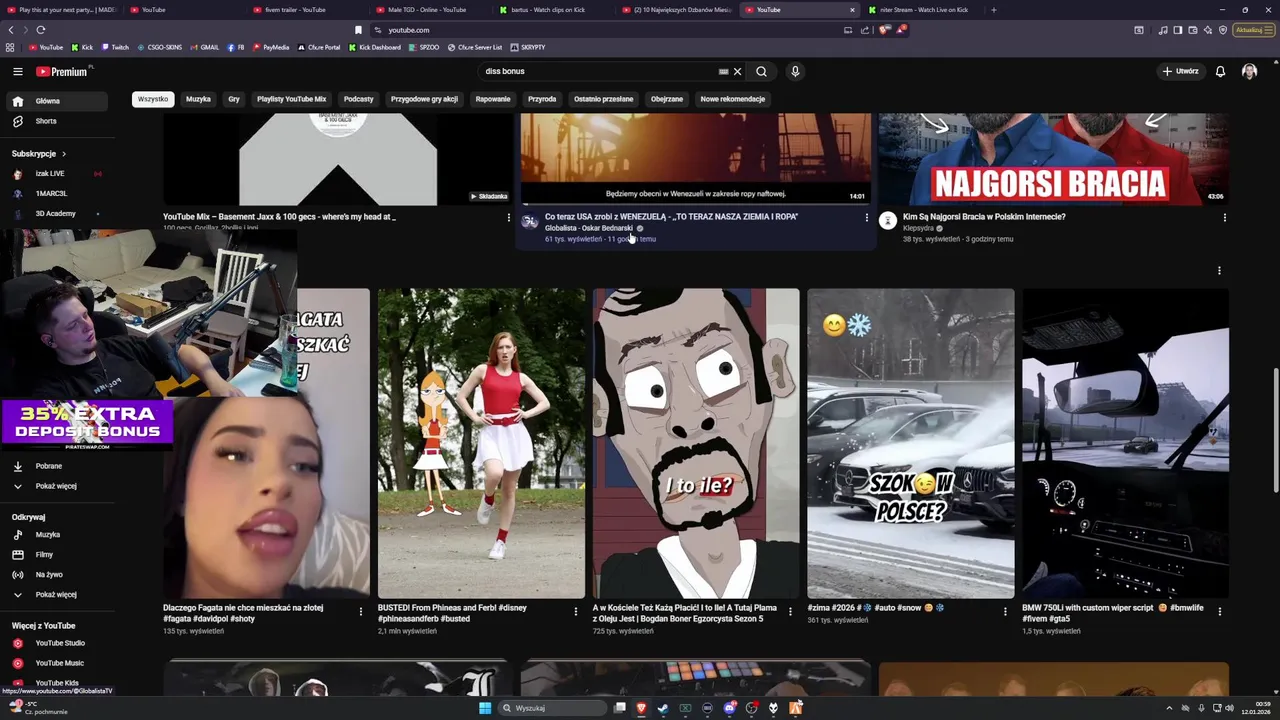Start voice search with microphone
The image size is (1280, 720).
tap(795, 71)
